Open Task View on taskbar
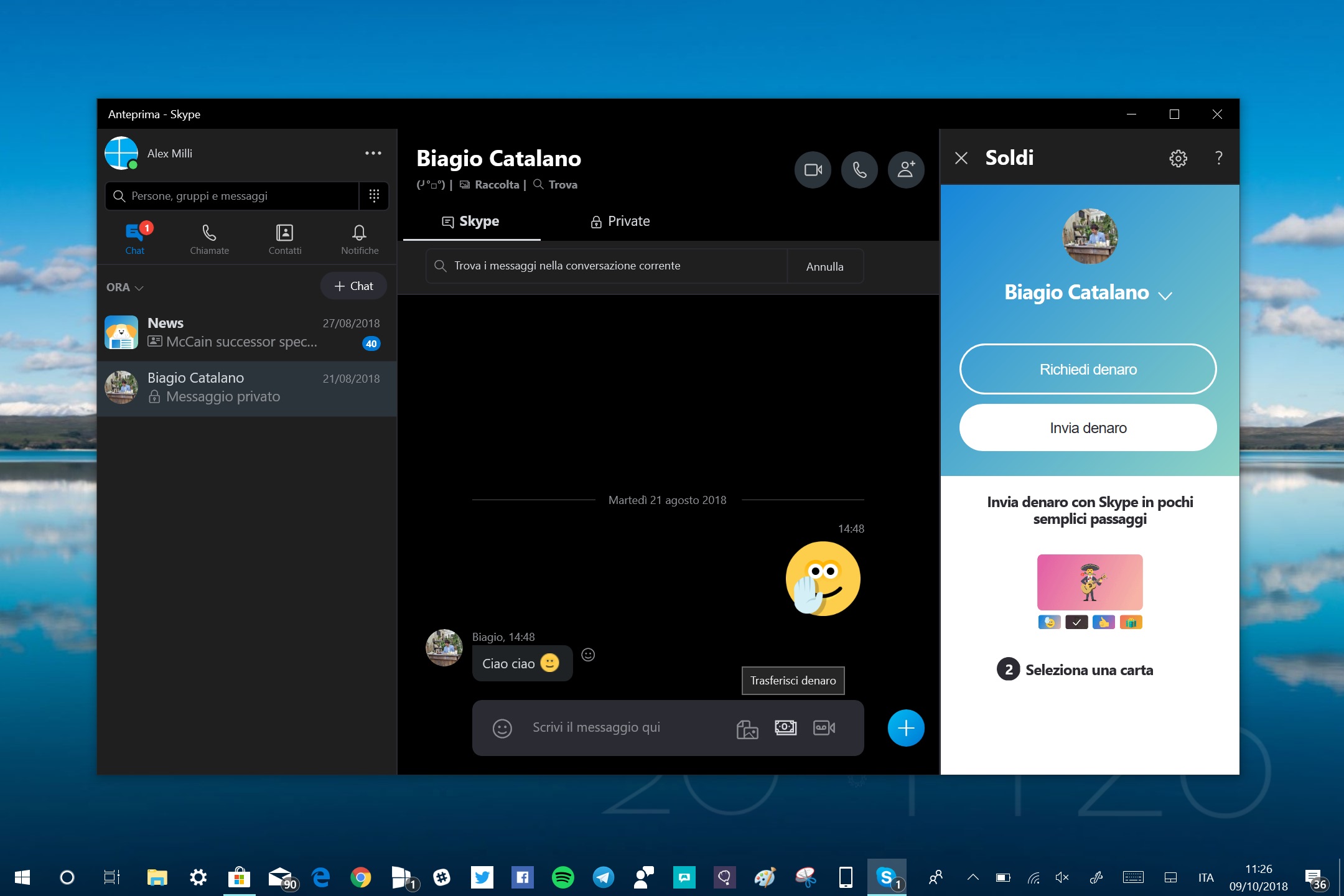This screenshot has width=1344, height=896. click(111, 877)
